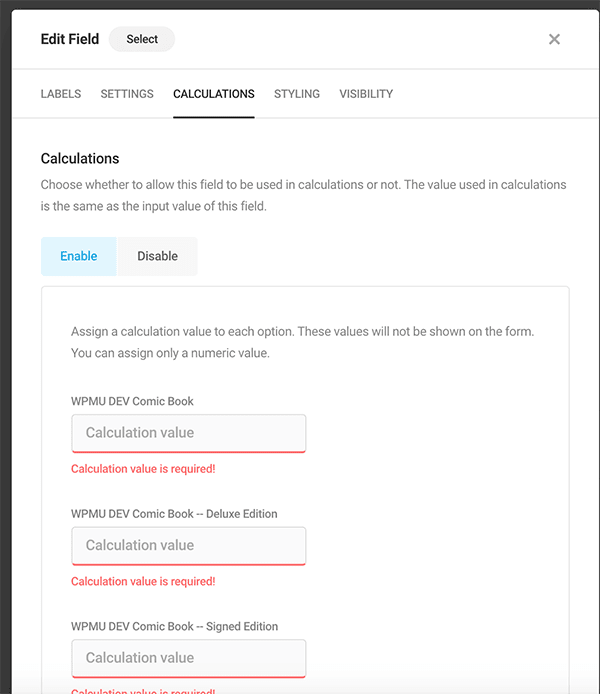Click the Calculations section heading
This screenshot has height=694, width=600.
coord(80,158)
